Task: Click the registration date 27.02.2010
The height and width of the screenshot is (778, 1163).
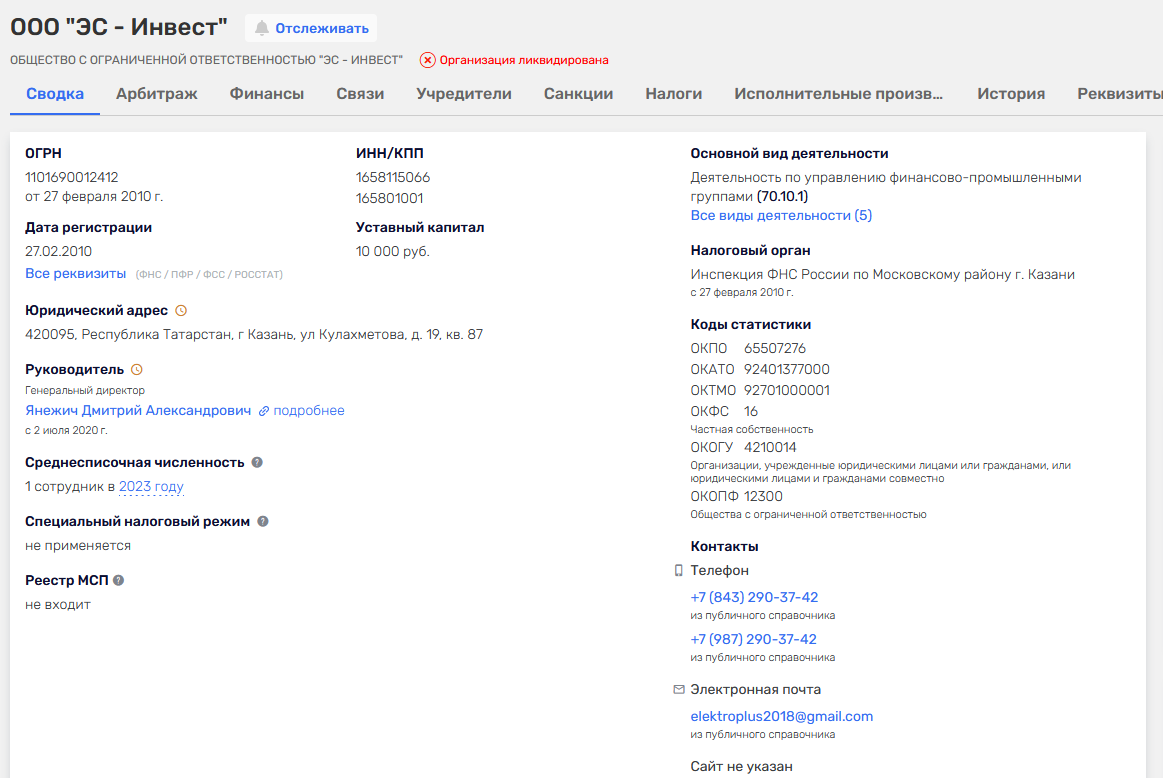Action: click(x=59, y=251)
